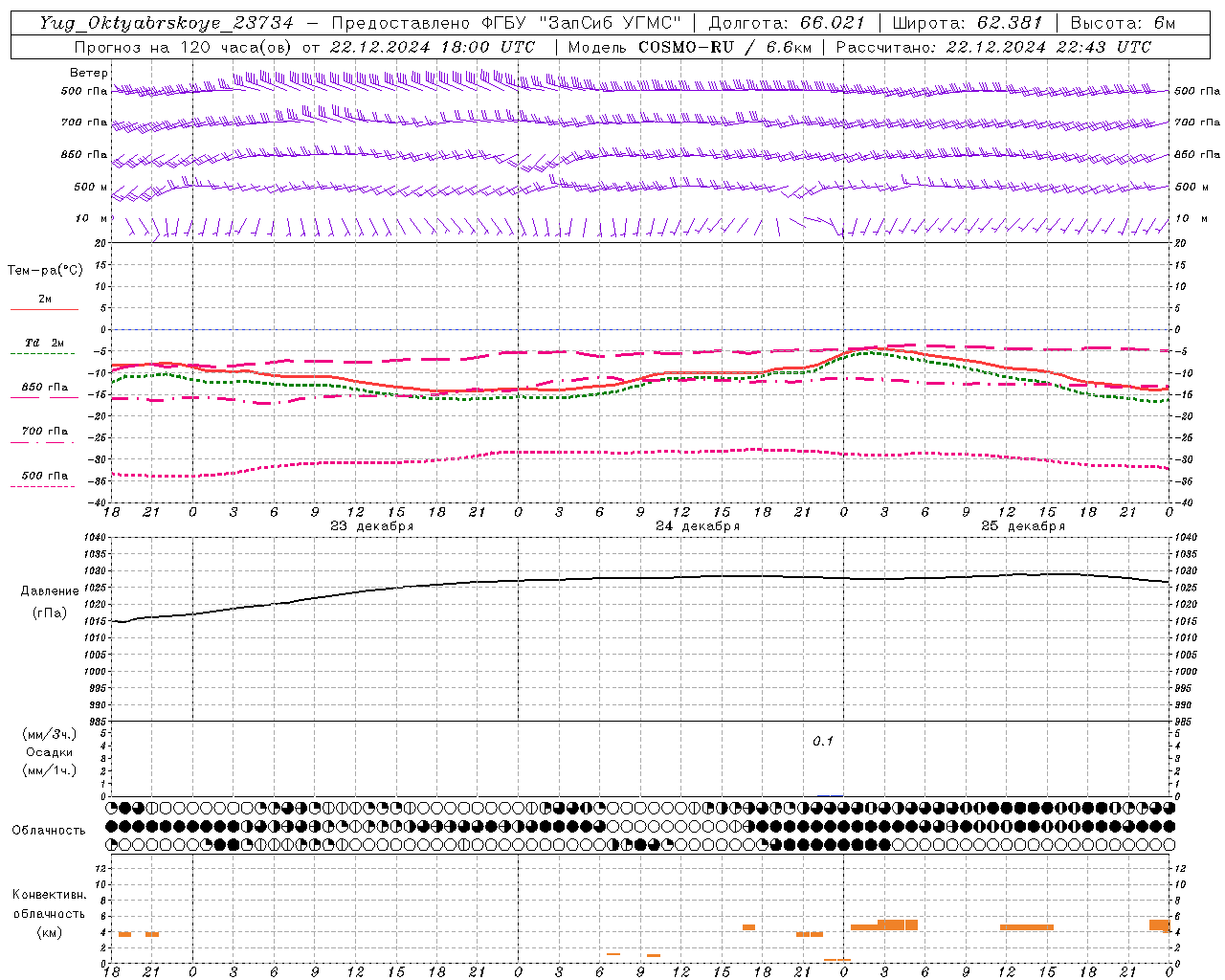Click right-side 850 гПа wind row label

point(1197,154)
